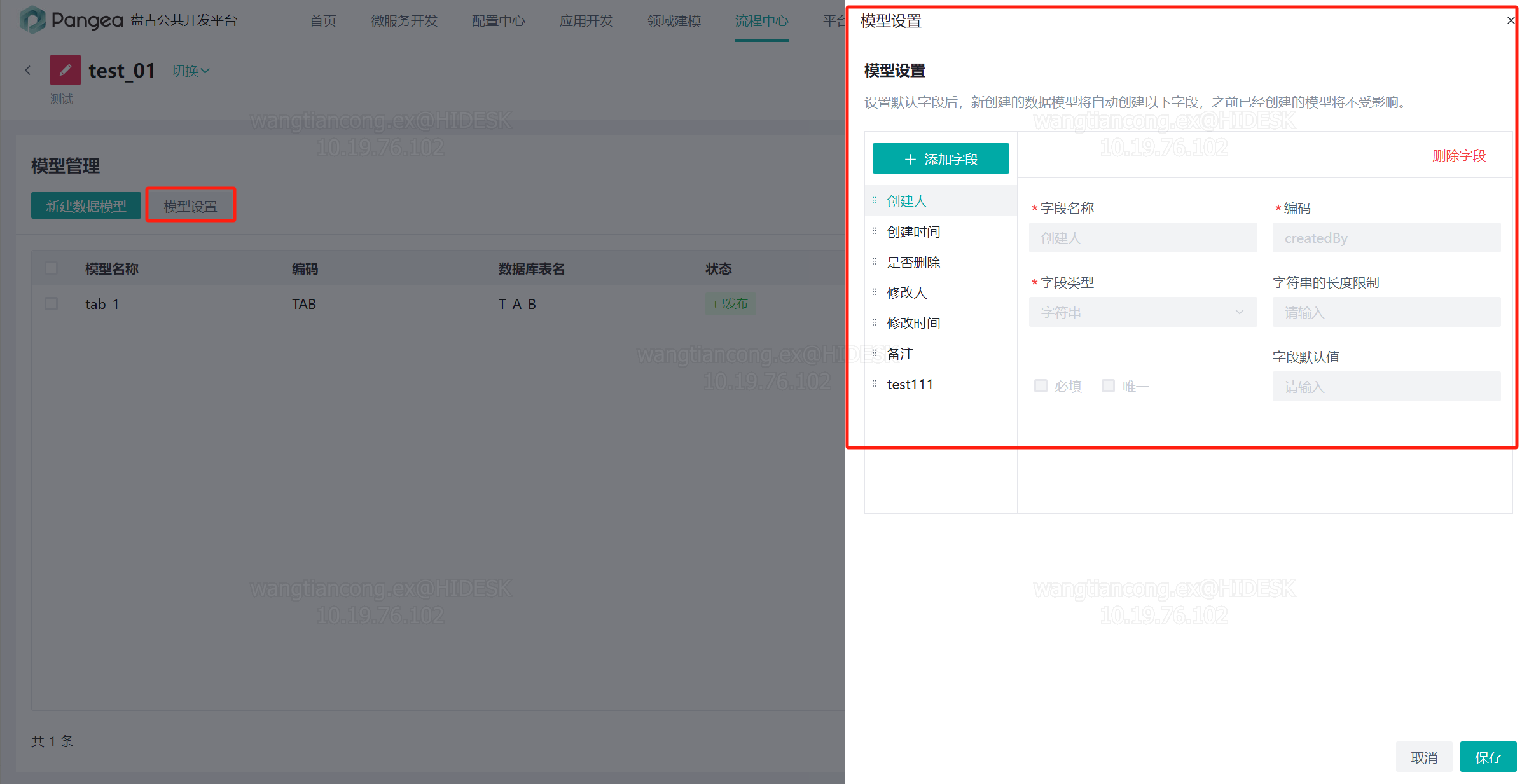
Task: Click the 字符串的长度限制 input field
Action: click(1387, 312)
